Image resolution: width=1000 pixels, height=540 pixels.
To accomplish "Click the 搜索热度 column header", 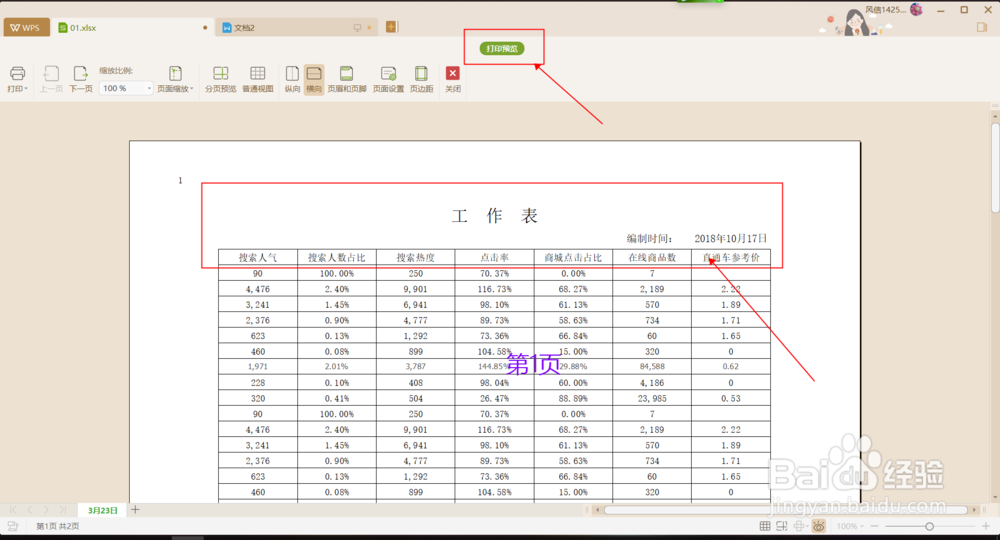I will click(415, 258).
